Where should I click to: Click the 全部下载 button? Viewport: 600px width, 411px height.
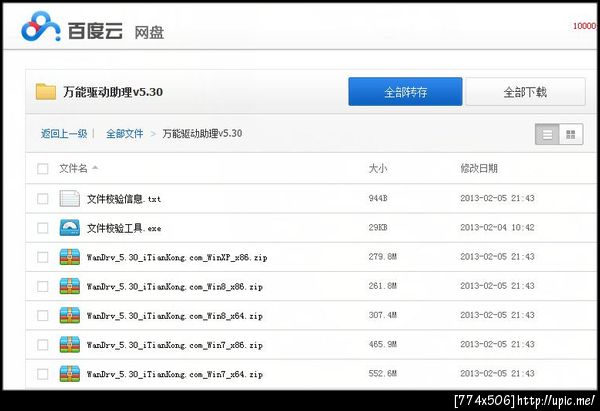(x=525, y=92)
